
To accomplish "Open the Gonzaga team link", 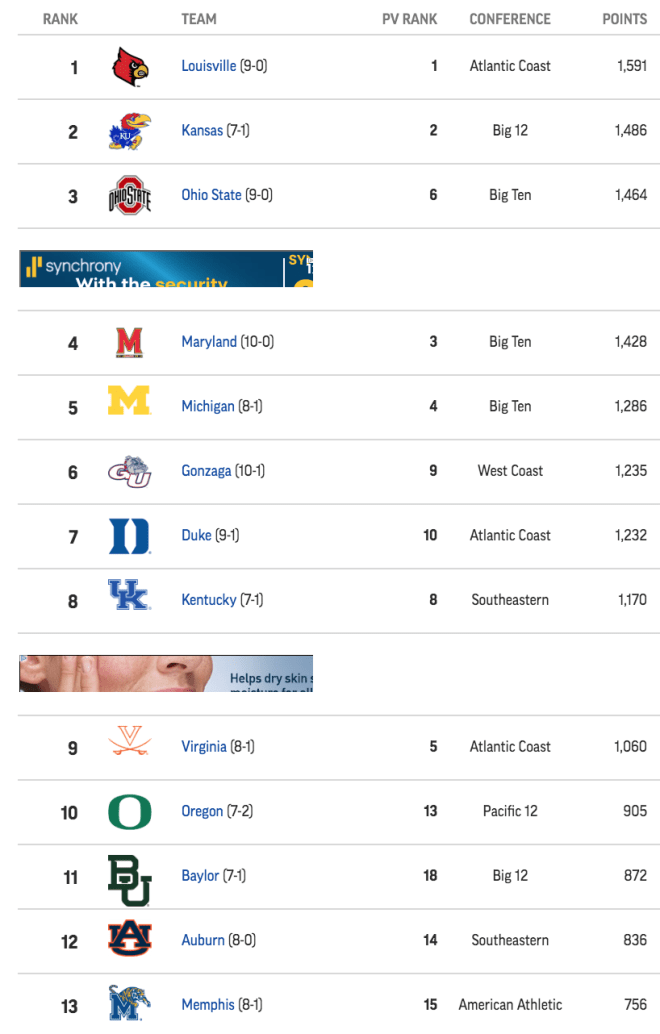I will click(206, 471).
